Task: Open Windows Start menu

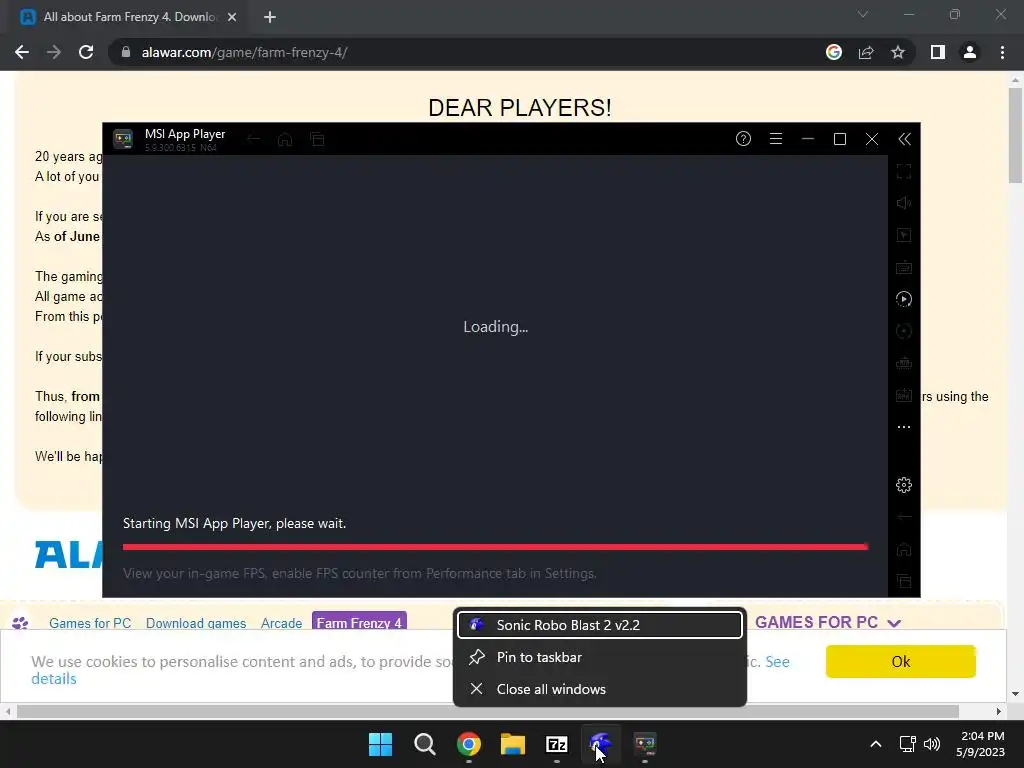Action: coord(380,744)
